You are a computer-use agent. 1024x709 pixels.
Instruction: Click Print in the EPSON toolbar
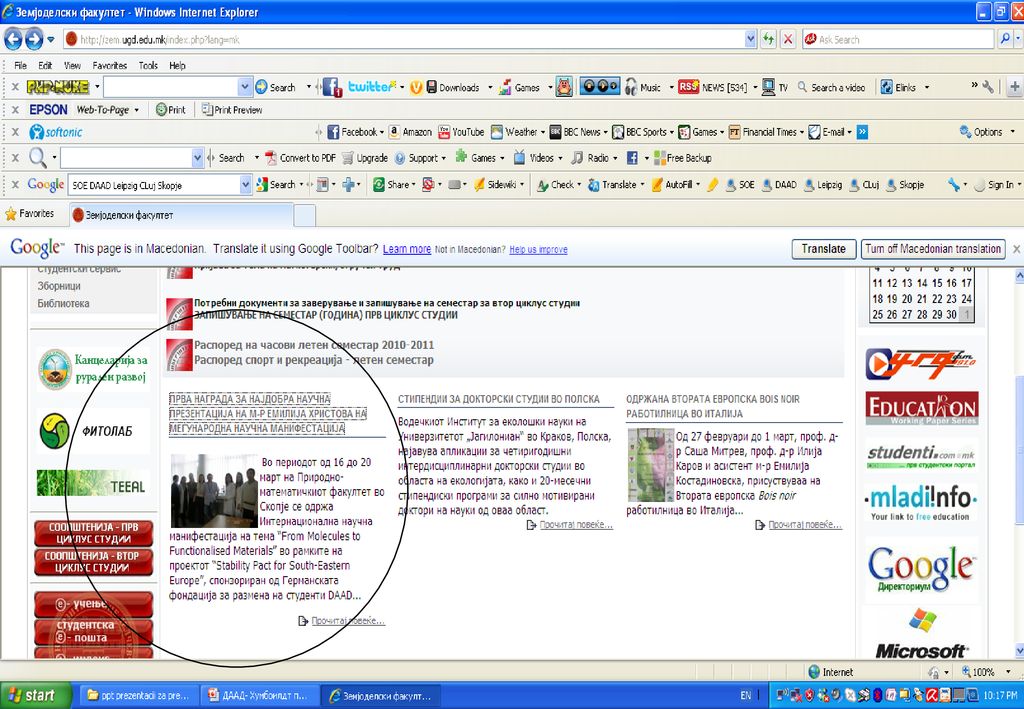point(171,110)
